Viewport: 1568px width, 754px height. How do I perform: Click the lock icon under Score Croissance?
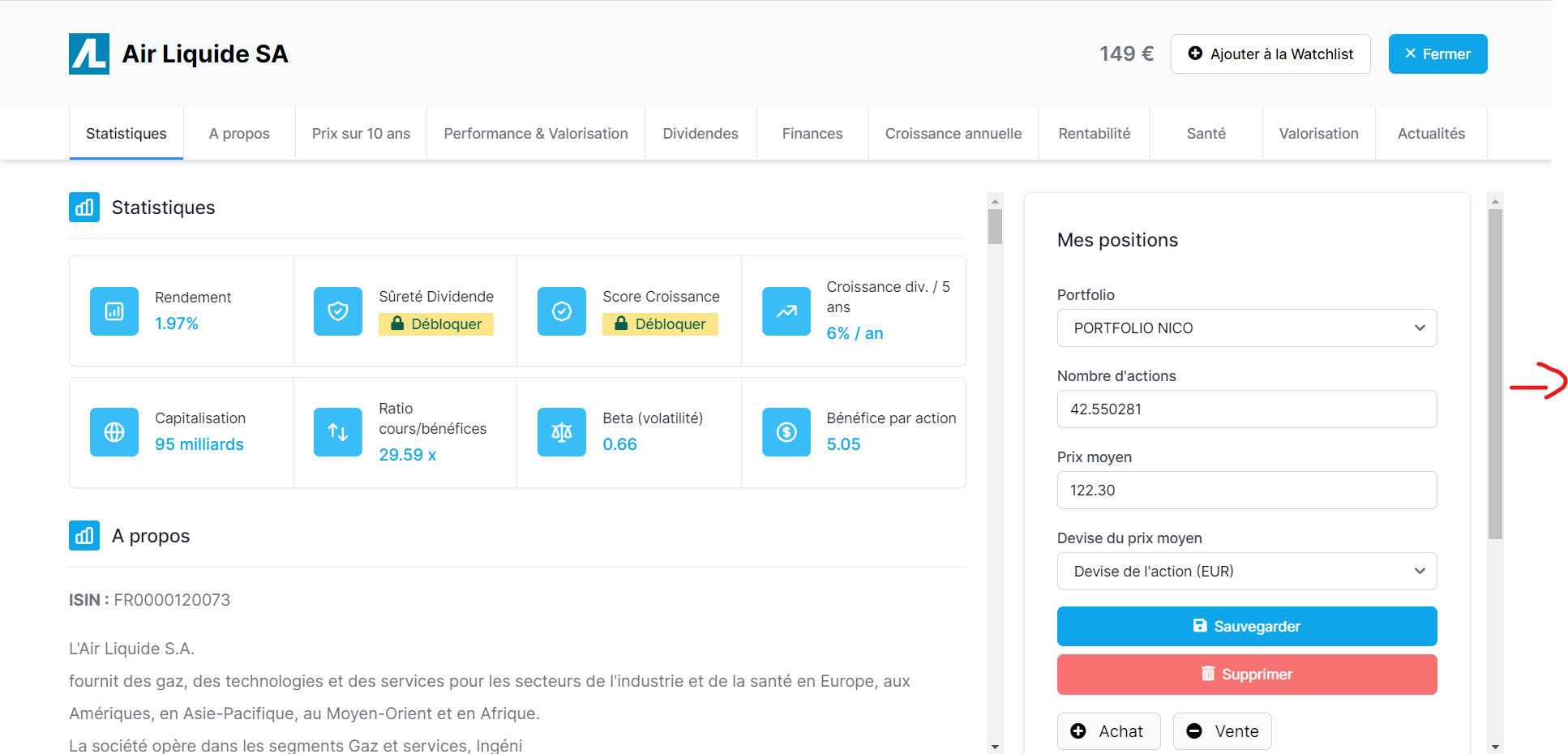(x=621, y=323)
